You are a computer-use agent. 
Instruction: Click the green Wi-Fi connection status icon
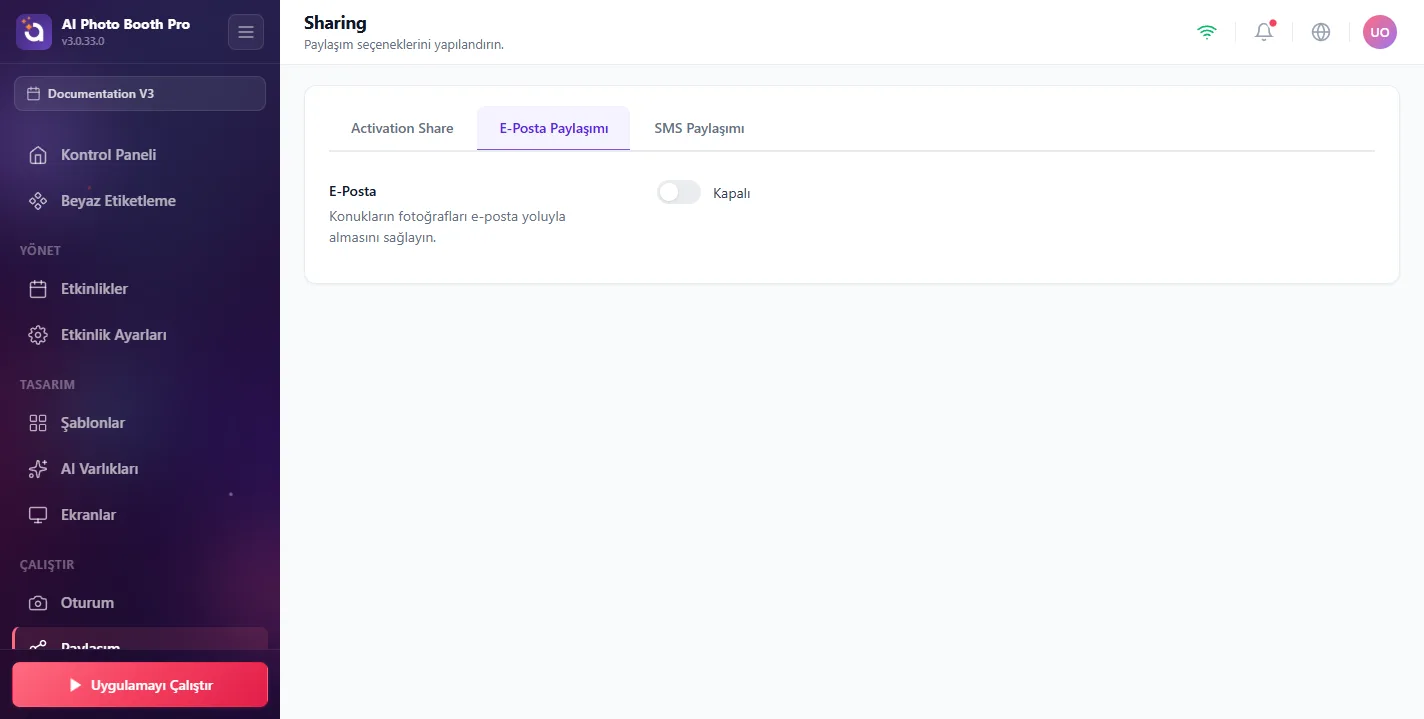click(1207, 32)
